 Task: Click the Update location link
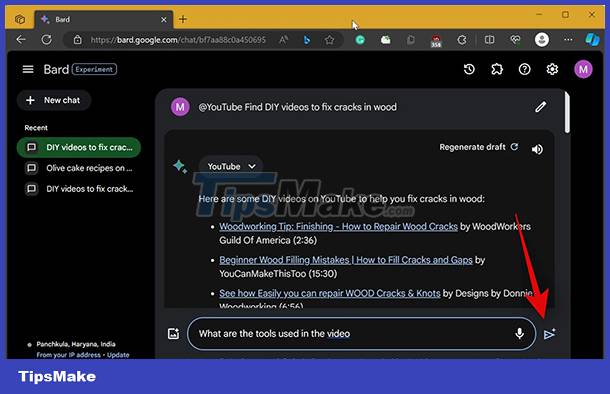(x=118, y=355)
